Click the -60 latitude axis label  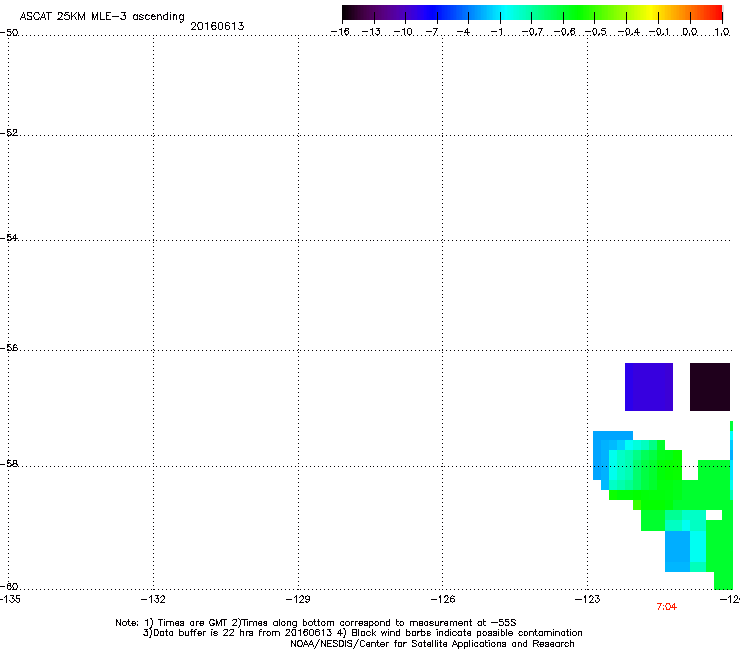coord(9,586)
